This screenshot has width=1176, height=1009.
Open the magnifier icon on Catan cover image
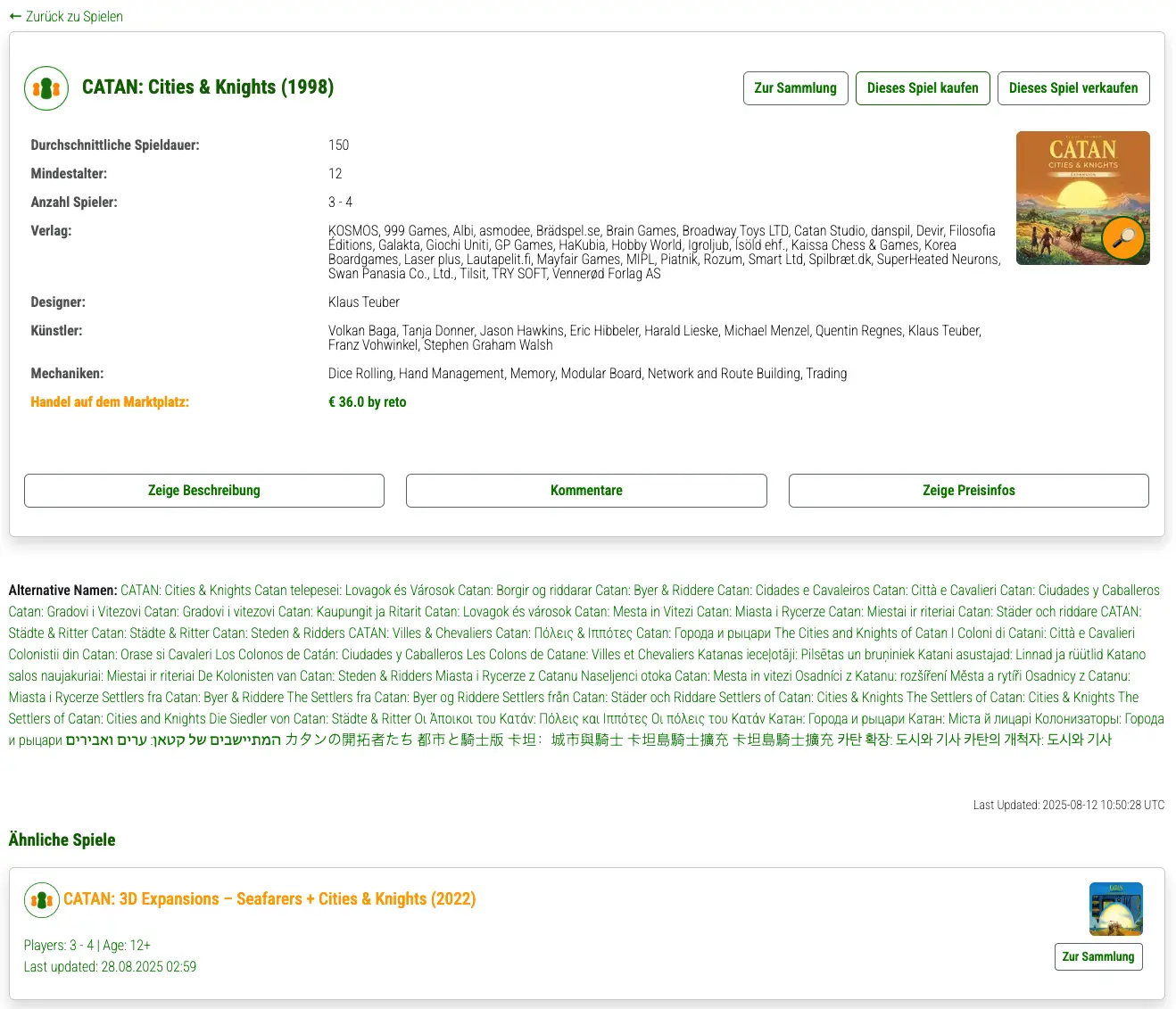(x=1123, y=237)
